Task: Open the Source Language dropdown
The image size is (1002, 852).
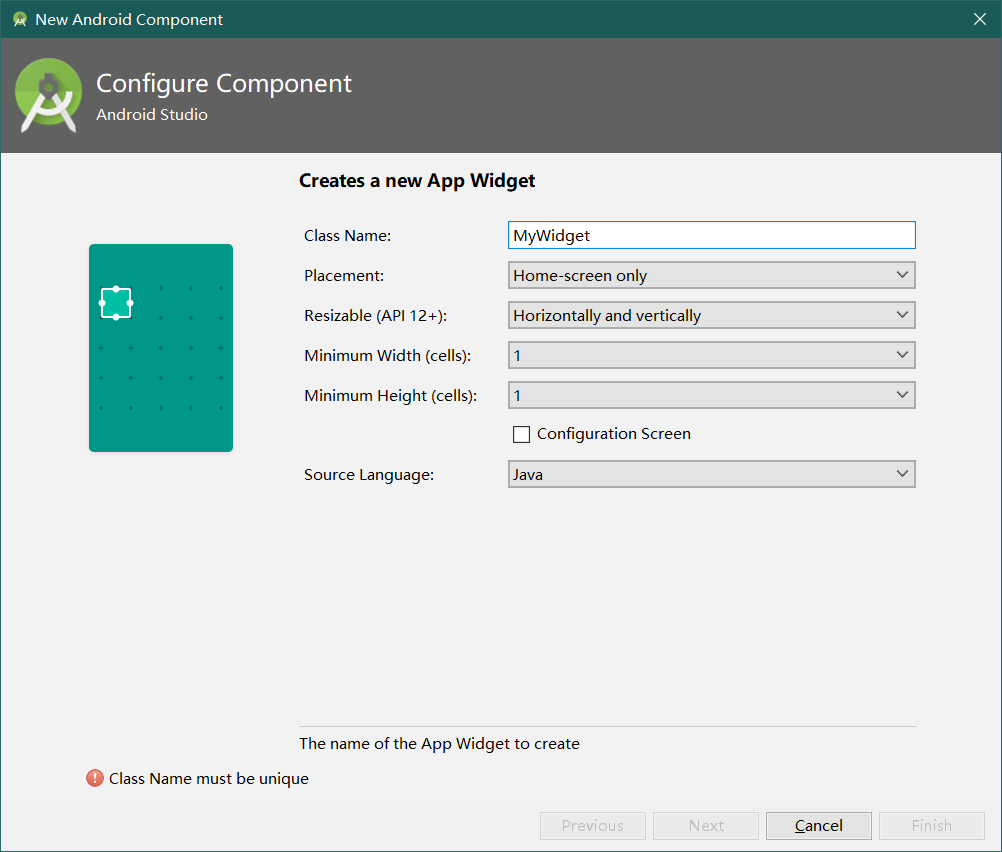Action: pos(711,474)
